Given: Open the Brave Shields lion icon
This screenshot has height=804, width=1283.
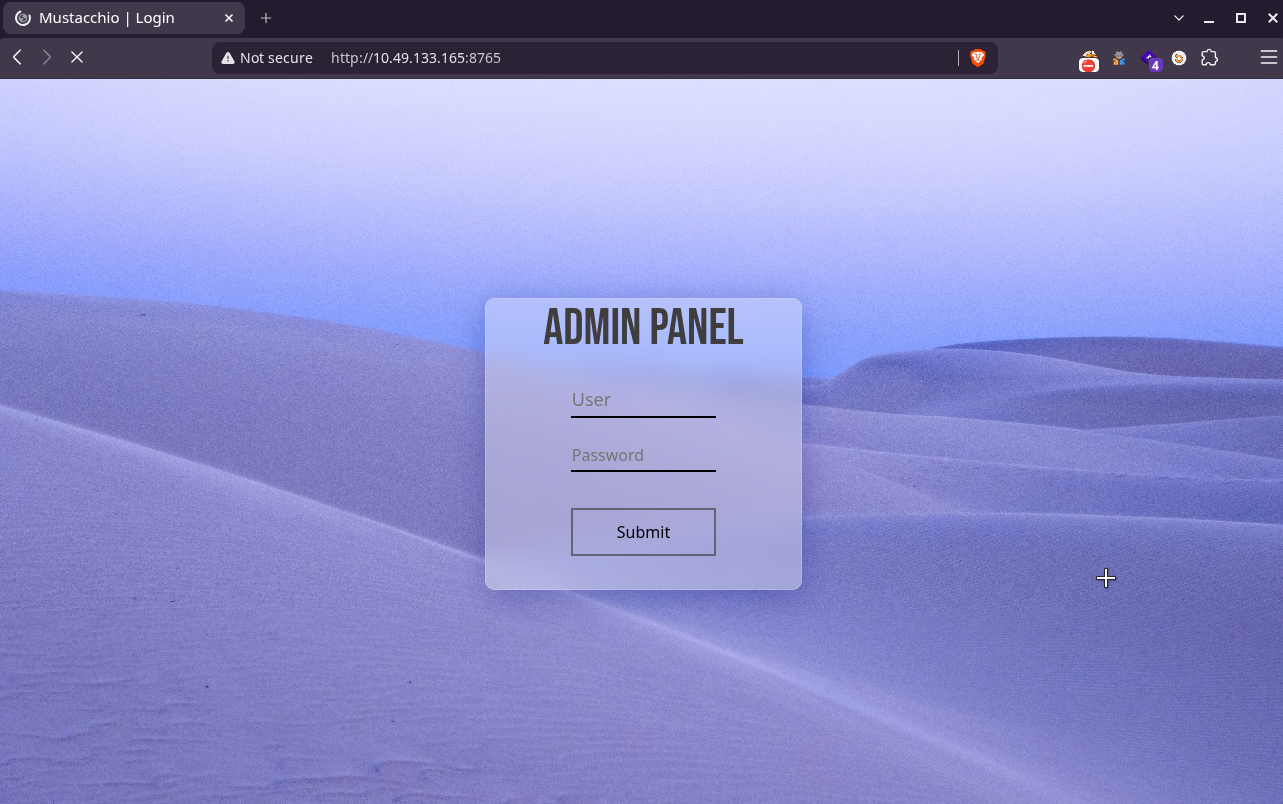Looking at the screenshot, I should 978,58.
